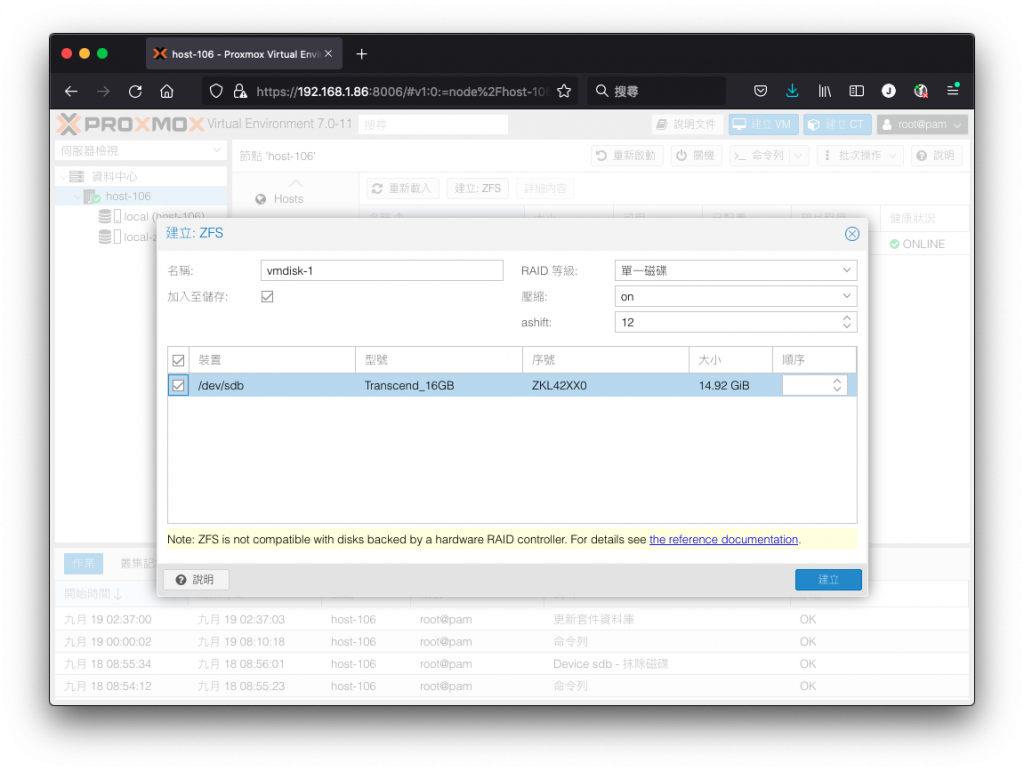Click the 建立 CT button
The height and width of the screenshot is (771, 1024).
[837, 125]
